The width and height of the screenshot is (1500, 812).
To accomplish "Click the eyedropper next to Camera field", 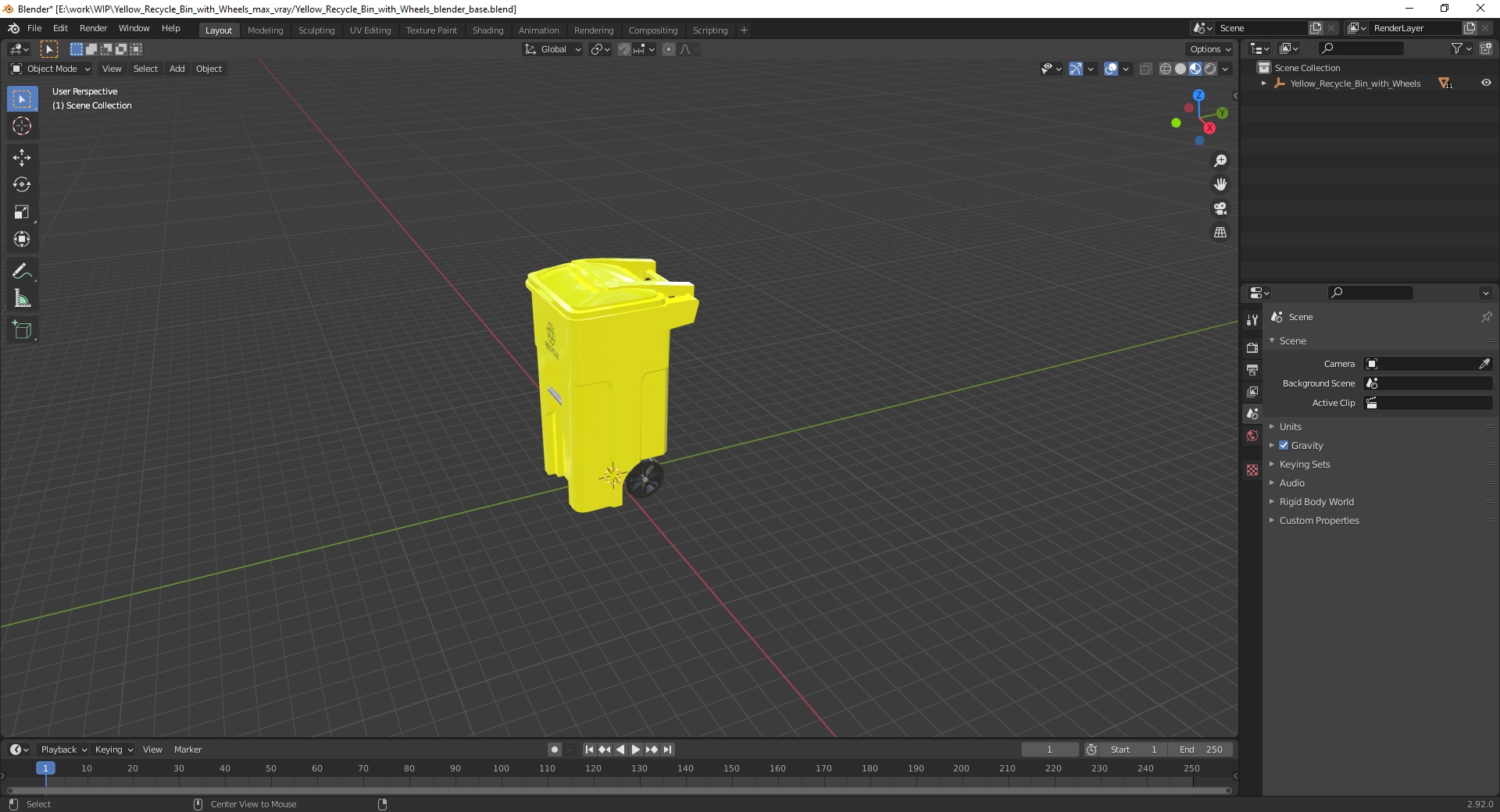I will 1484,364.
